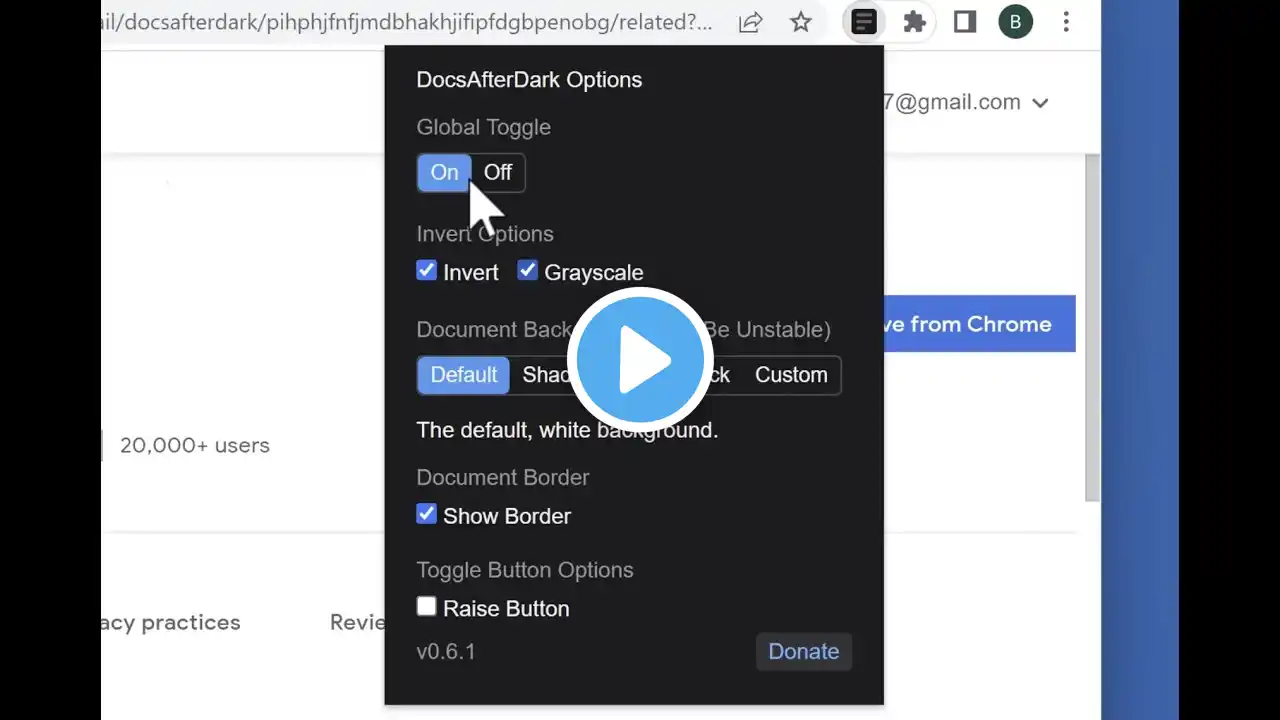Click the blue Remove from Chrome button
Screen dimensions: 1280x720
coord(980,324)
